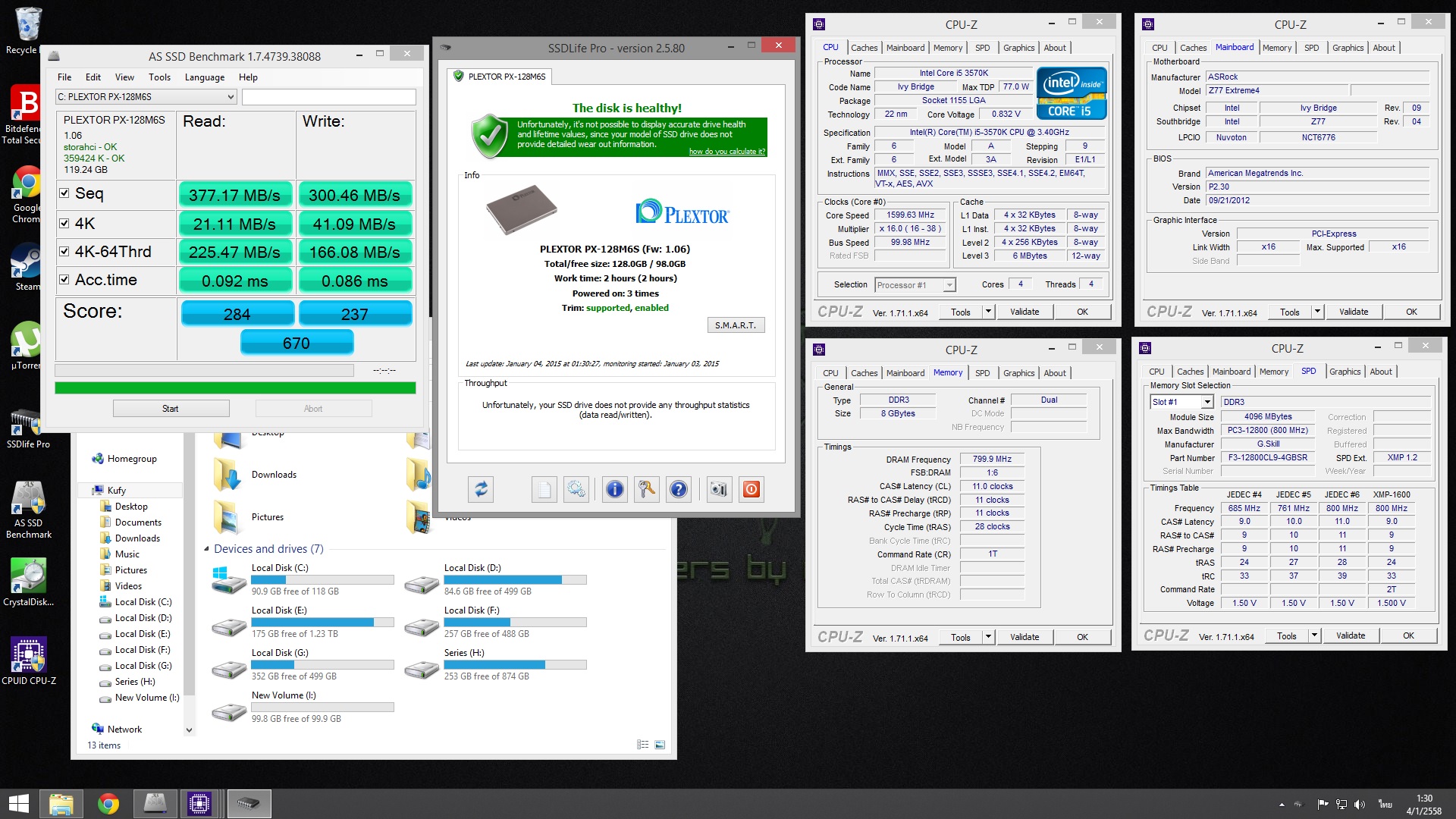Screen dimensions: 1456x819
Task: Open the Tools menu in AS SSD Benchmark
Action: [159, 77]
